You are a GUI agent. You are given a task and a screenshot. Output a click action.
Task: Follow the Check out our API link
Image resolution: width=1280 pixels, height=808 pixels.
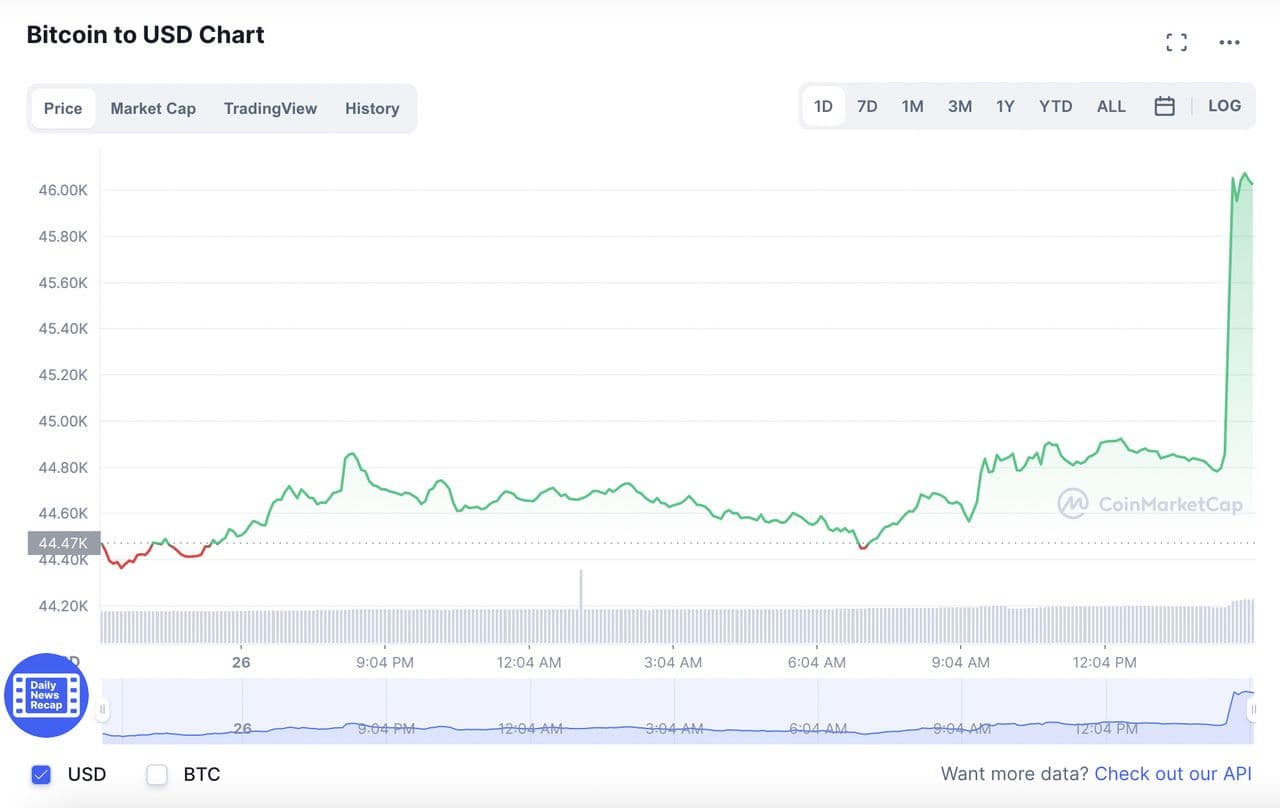1173,774
